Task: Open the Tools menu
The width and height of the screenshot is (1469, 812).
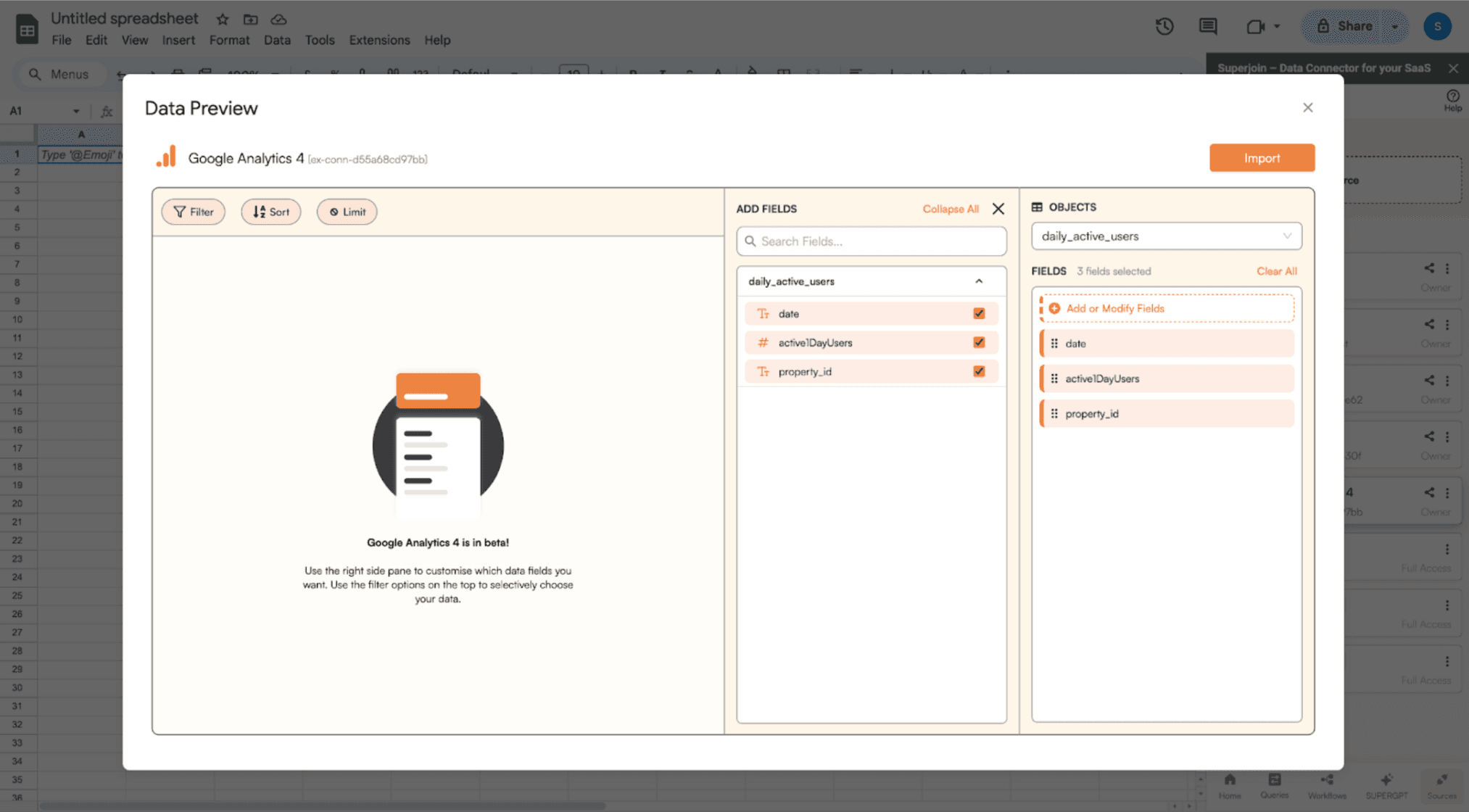Action: click(320, 40)
